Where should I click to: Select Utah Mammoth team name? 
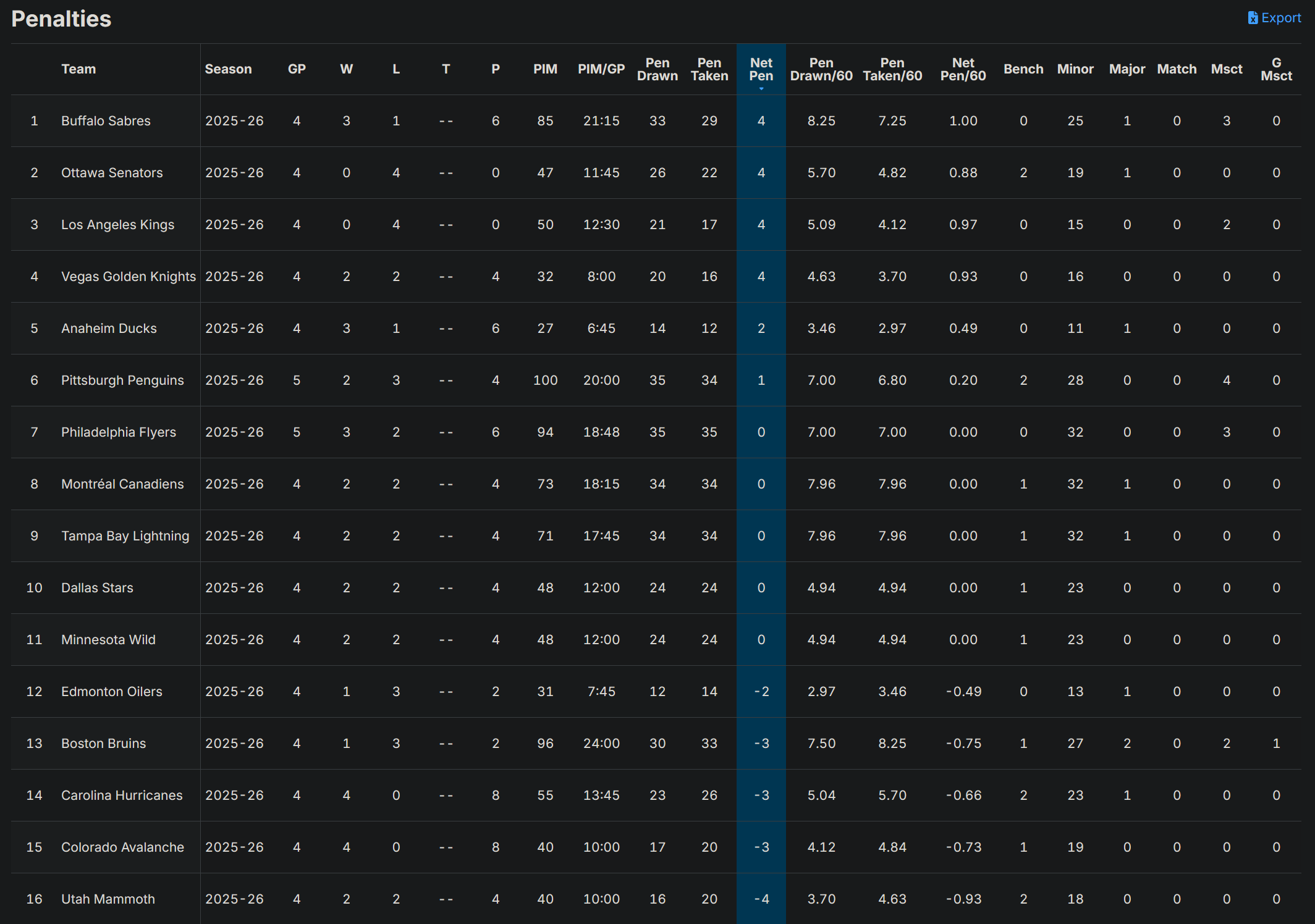tap(108, 899)
